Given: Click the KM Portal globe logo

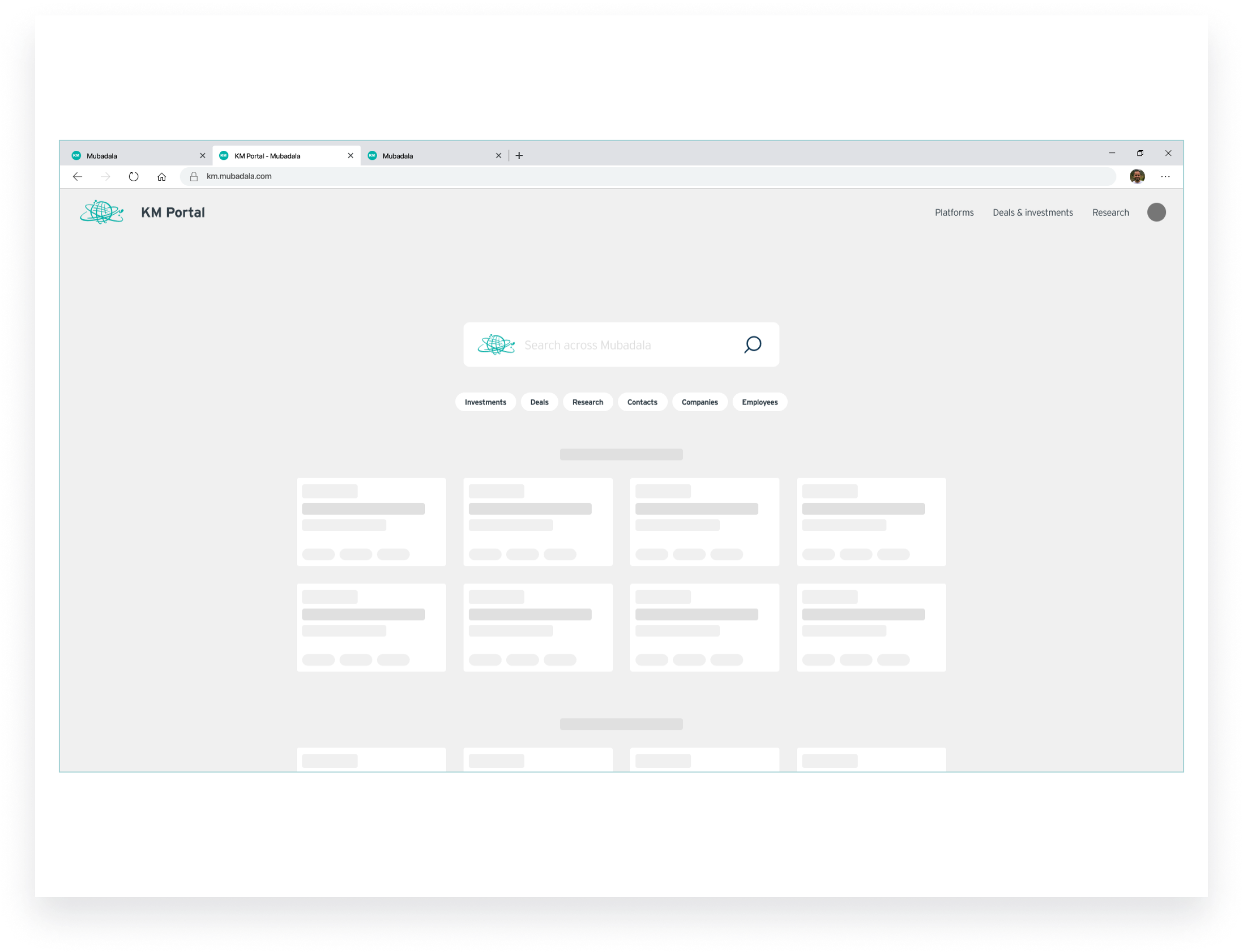Looking at the screenshot, I should tap(102, 213).
